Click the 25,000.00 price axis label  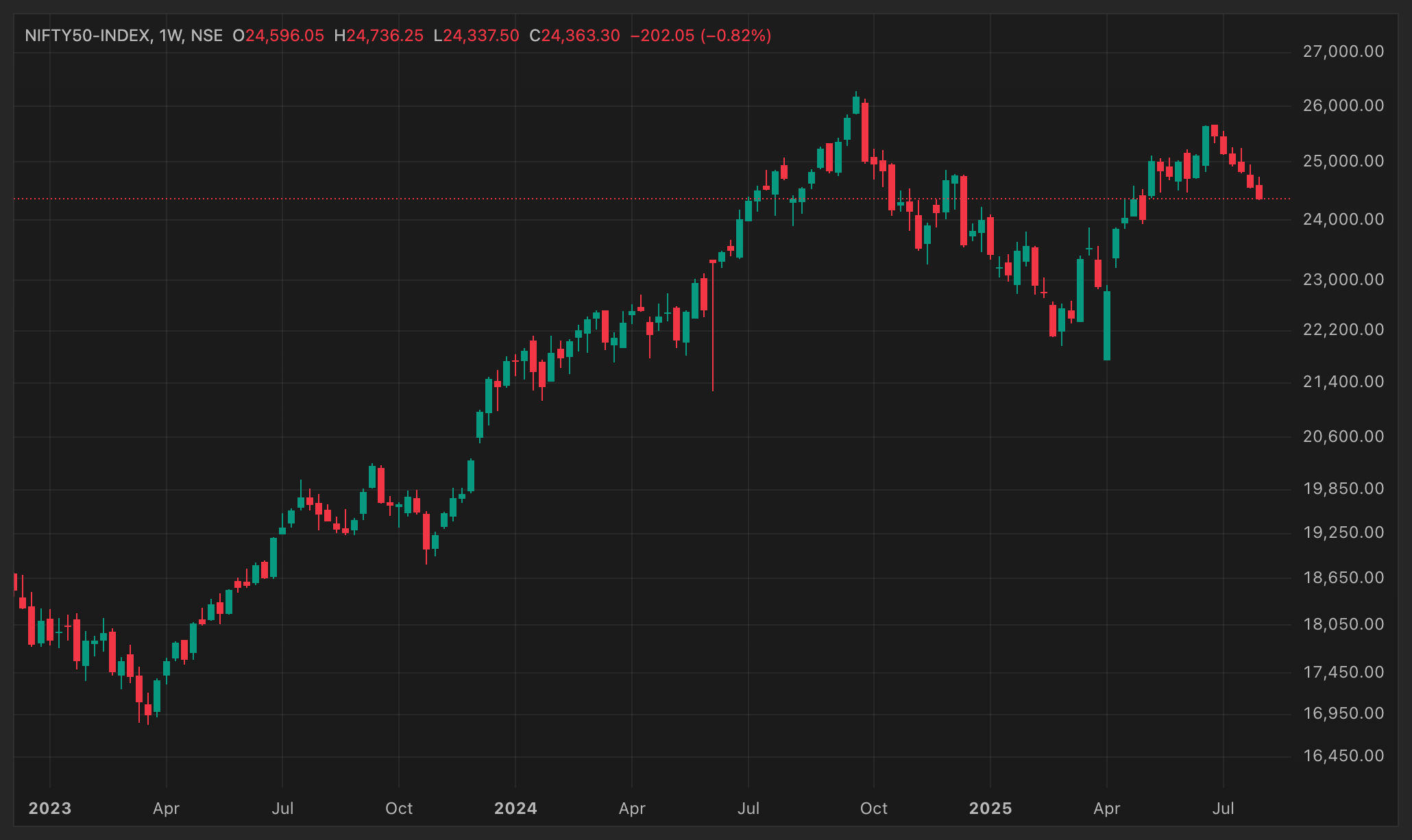(x=1343, y=161)
